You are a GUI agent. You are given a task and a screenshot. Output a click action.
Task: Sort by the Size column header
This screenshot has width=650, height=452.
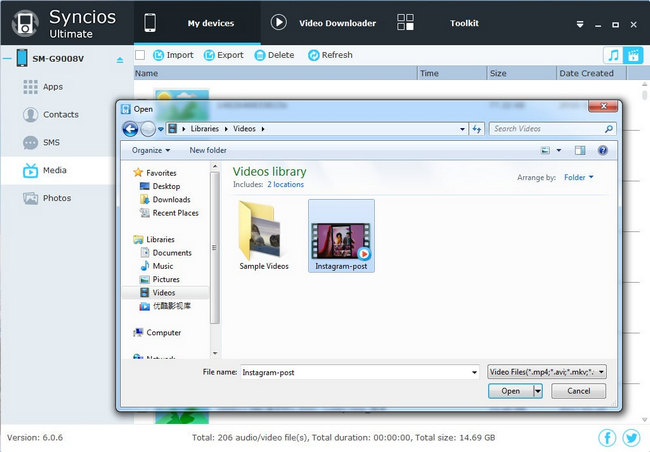pyautogui.click(x=521, y=73)
